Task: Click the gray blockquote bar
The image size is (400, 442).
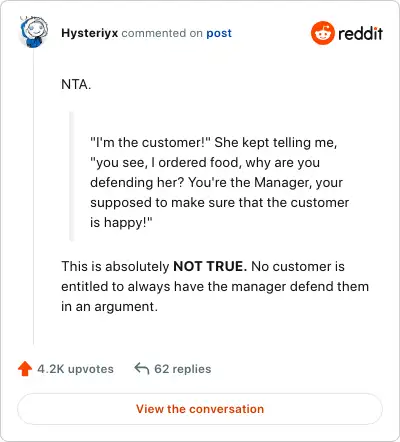Action: click(71, 176)
